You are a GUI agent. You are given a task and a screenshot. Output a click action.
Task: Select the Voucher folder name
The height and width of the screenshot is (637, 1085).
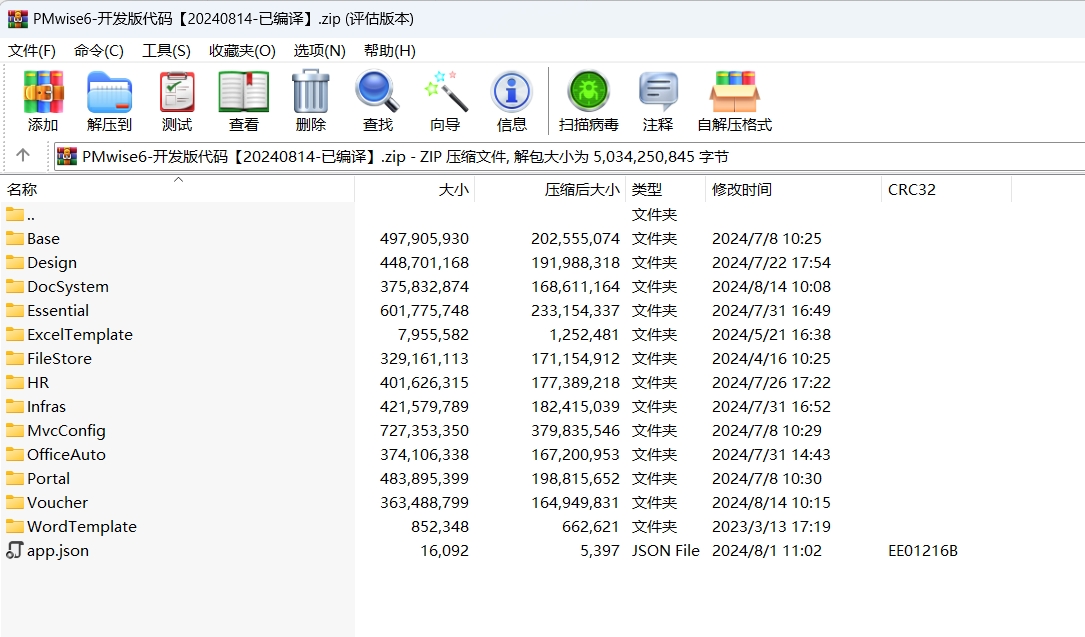pos(57,503)
